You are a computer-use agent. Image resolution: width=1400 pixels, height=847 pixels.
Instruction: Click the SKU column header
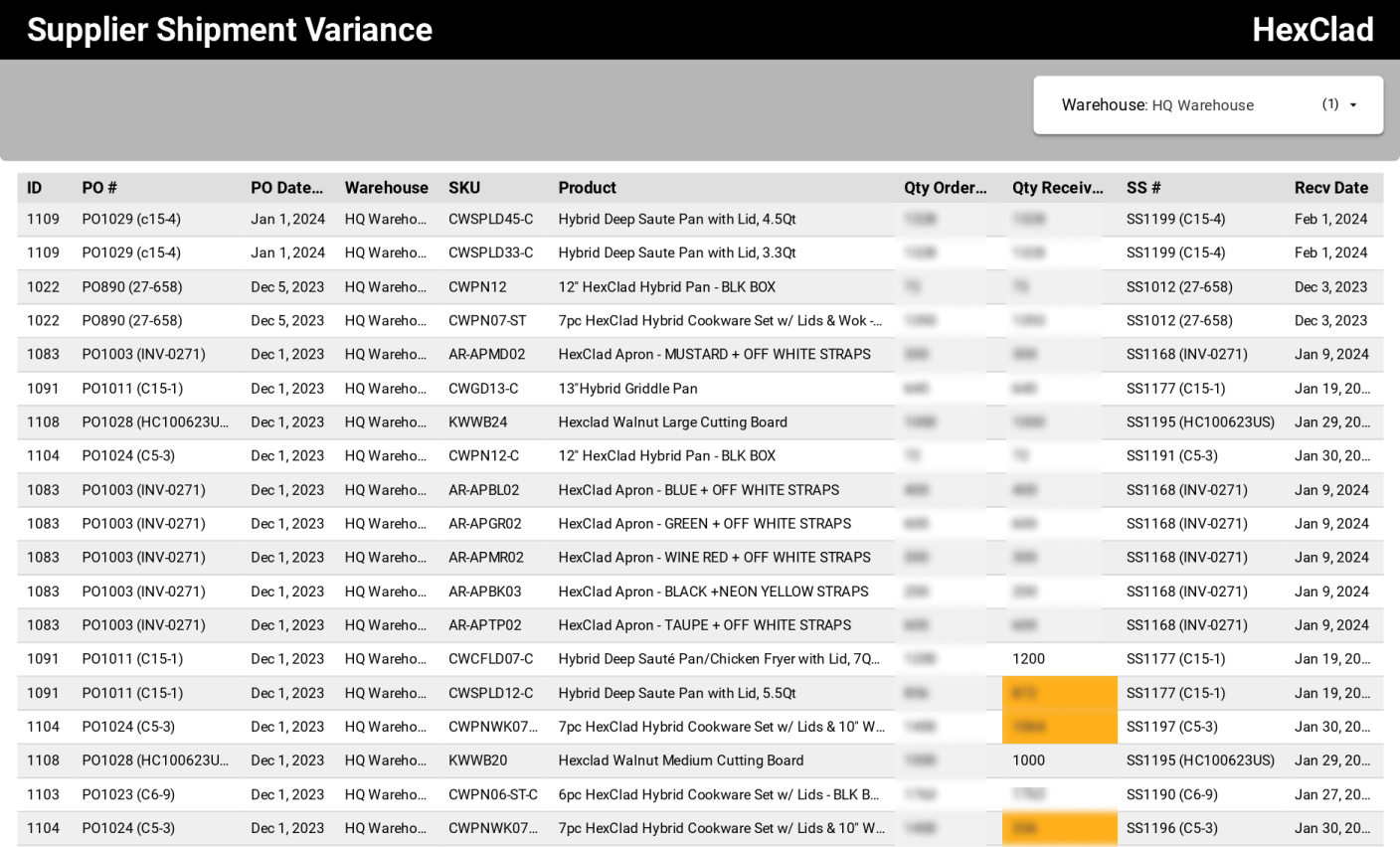pyautogui.click(x=463, y=188)
